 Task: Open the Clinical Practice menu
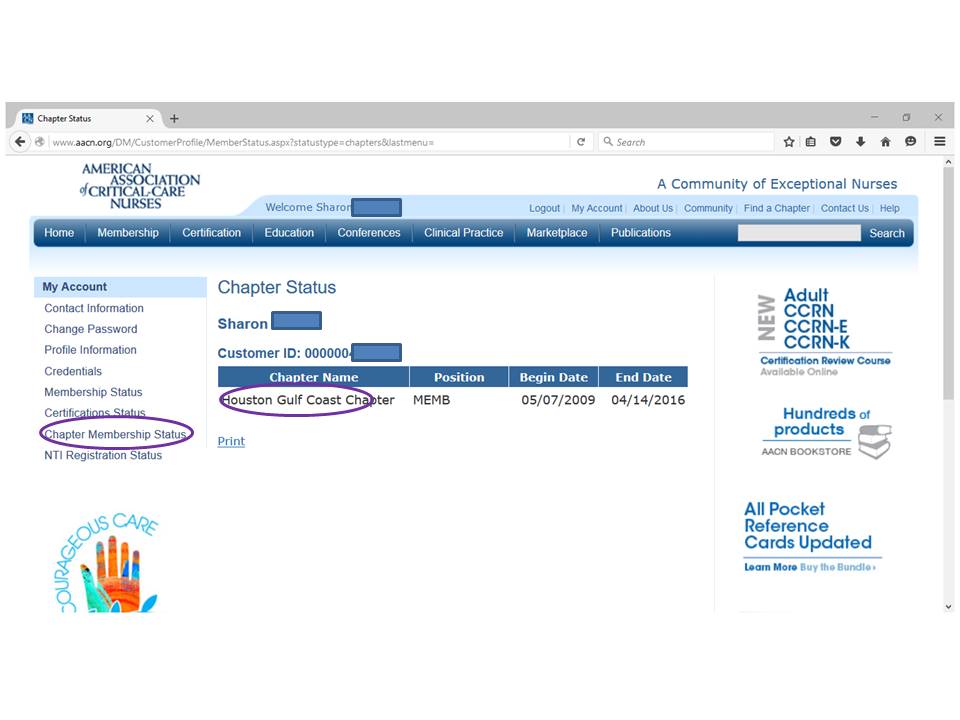(x=463, y=233)
